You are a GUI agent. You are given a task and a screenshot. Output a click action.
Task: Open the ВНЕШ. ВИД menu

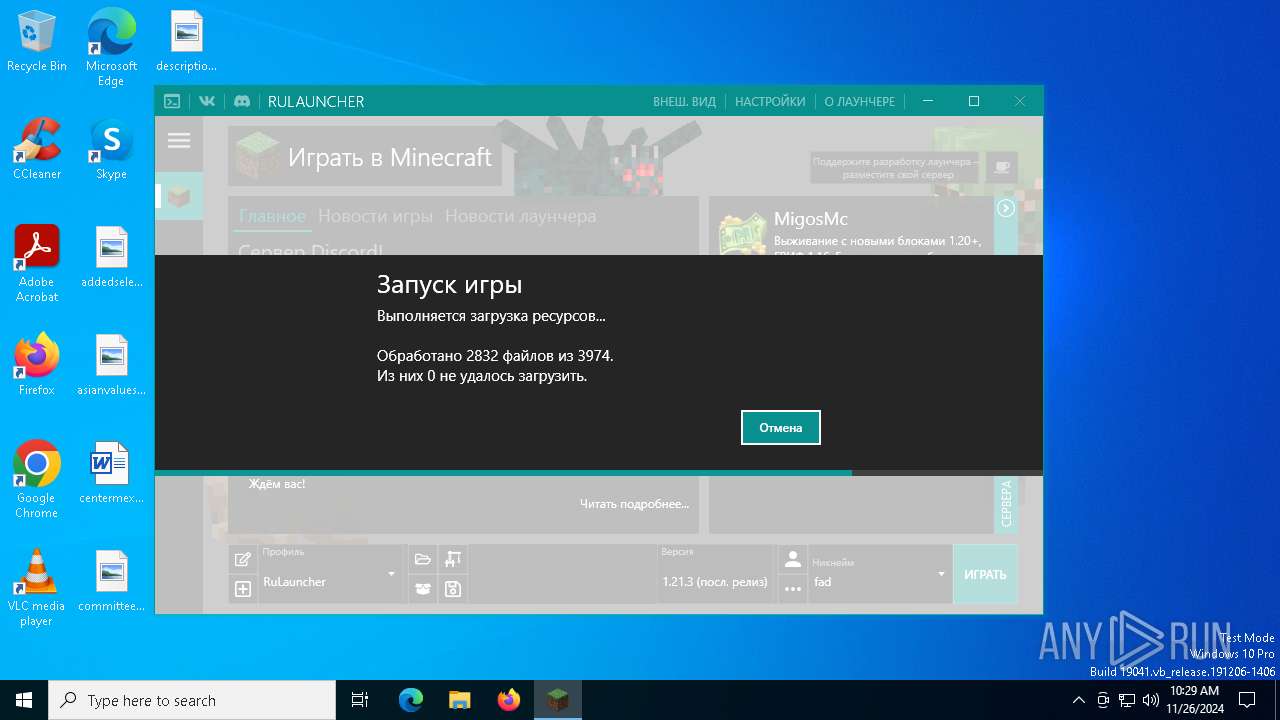684,101
